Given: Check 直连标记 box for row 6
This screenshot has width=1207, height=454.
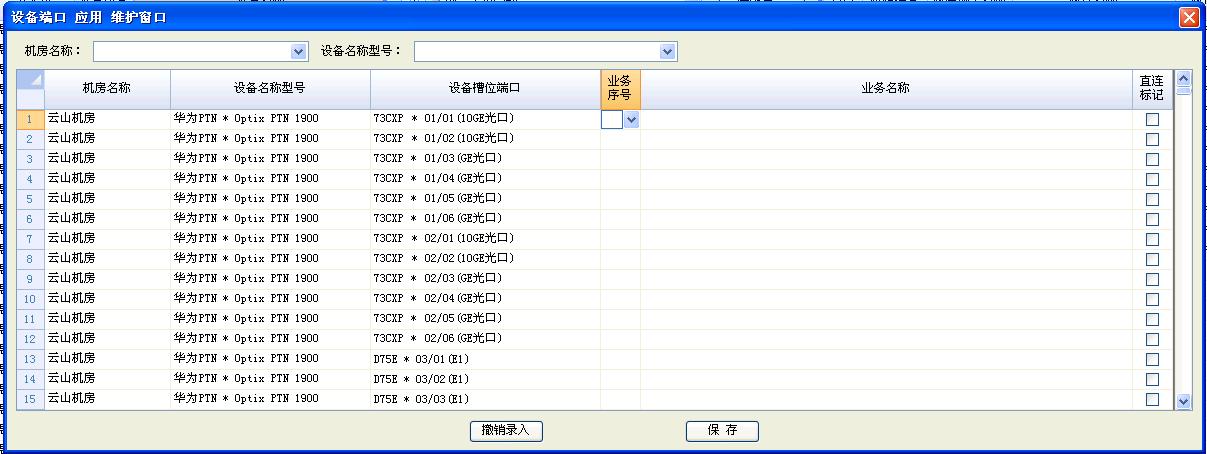Looking at the screenshot, I should (x=1152, y=219).
